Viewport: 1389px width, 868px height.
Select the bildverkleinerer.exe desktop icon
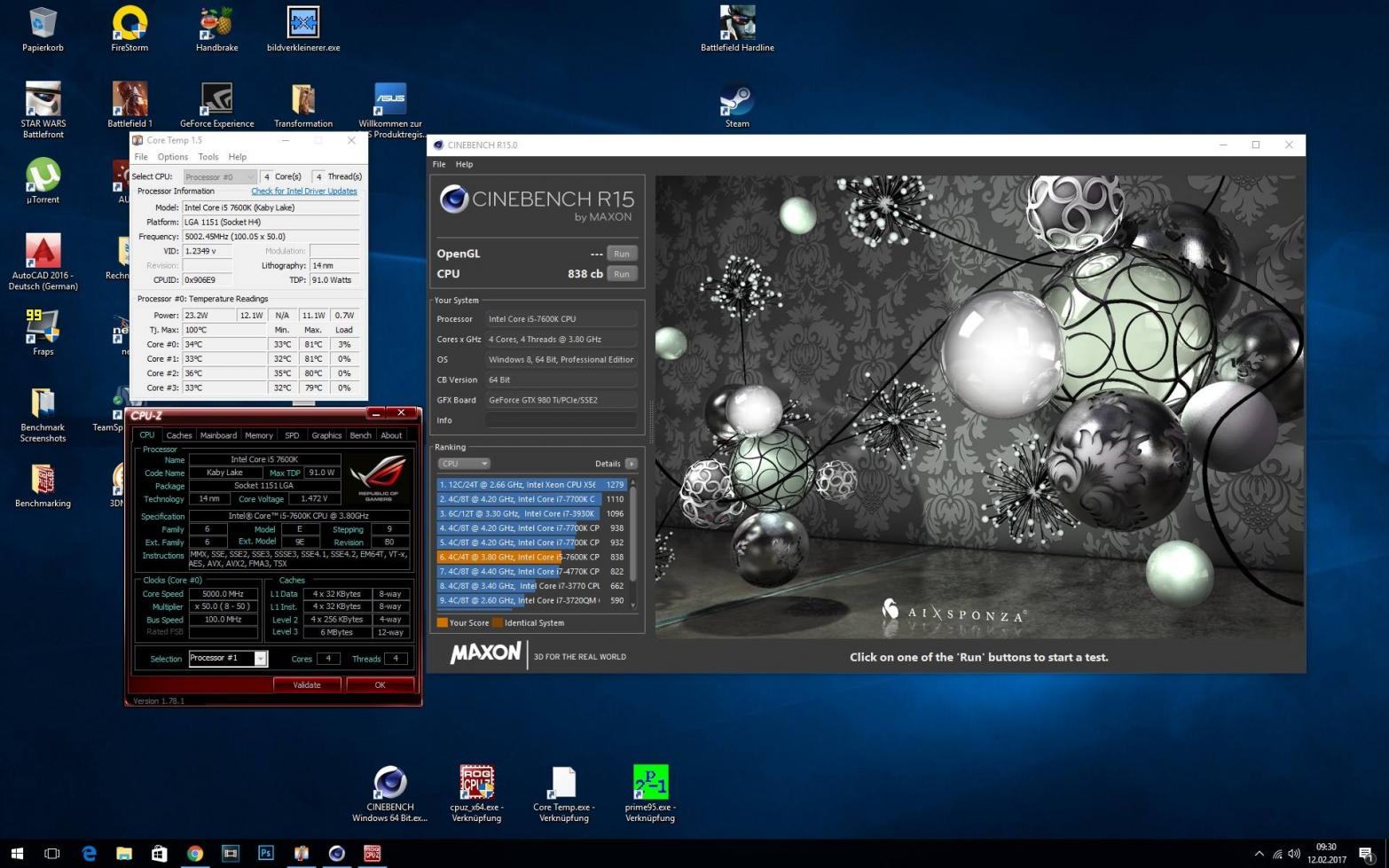coord(303,28)
